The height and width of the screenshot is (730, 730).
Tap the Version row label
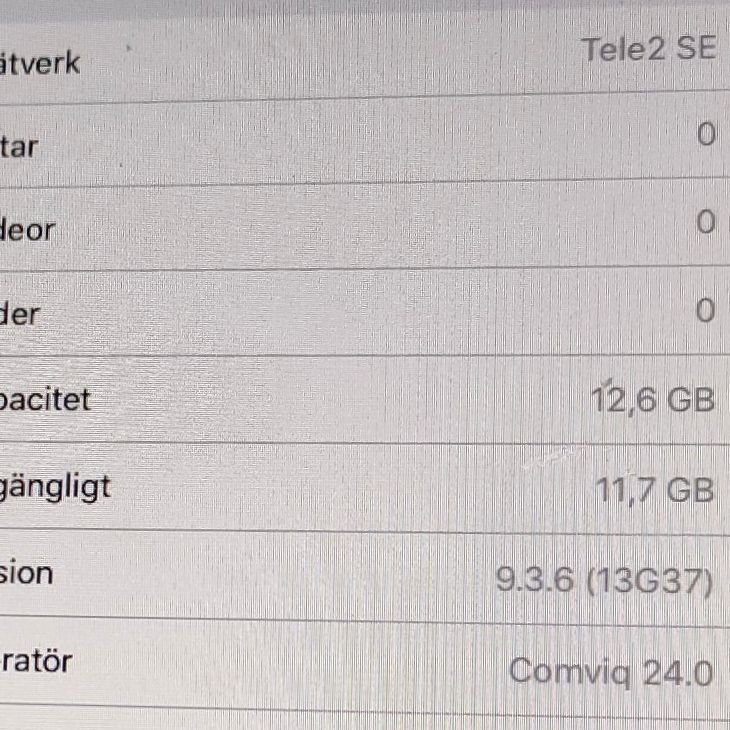click(27, 574)
